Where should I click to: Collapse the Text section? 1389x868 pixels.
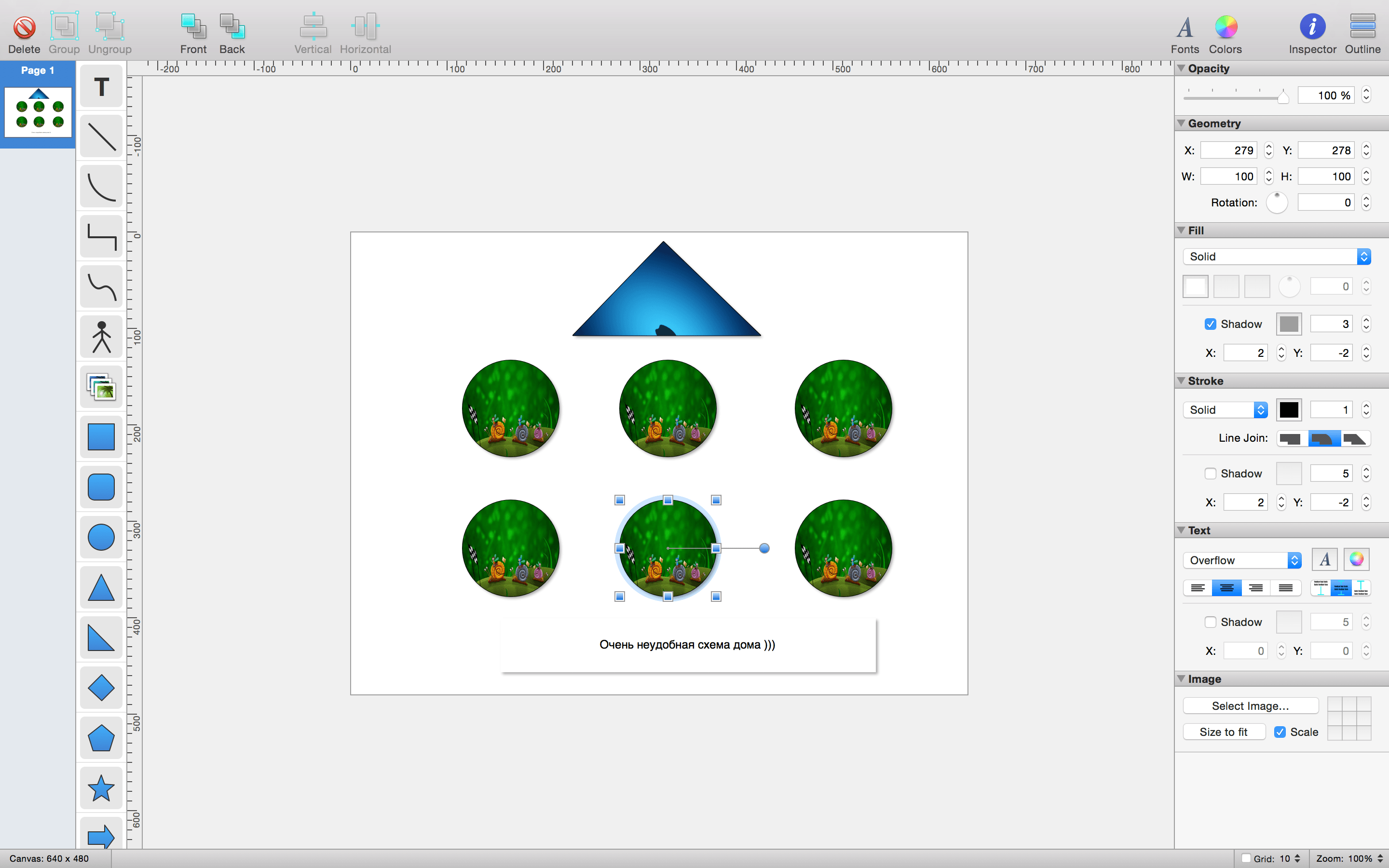point(1181,530)
